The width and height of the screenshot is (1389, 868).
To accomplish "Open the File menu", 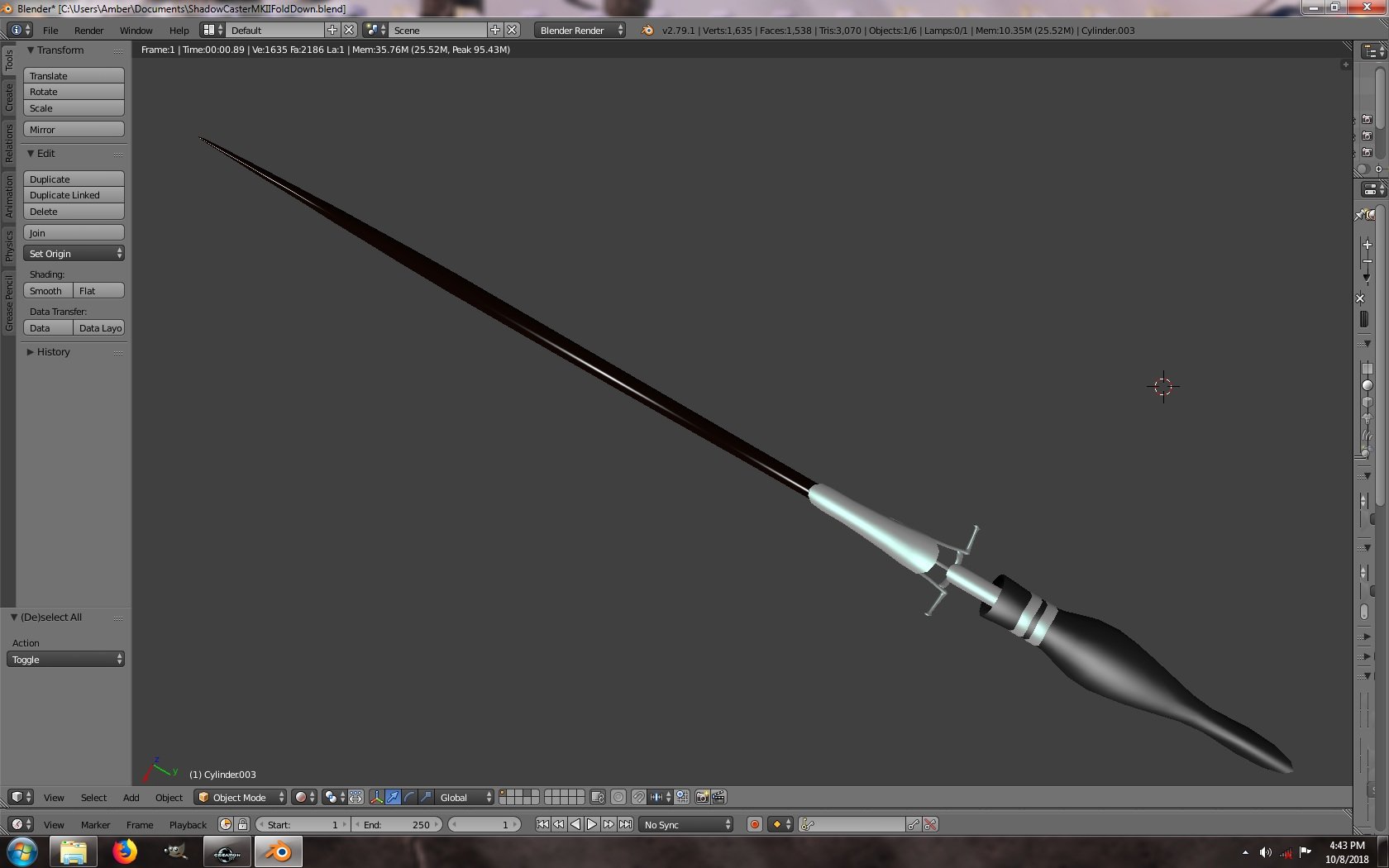I will (x=50, y=31).
